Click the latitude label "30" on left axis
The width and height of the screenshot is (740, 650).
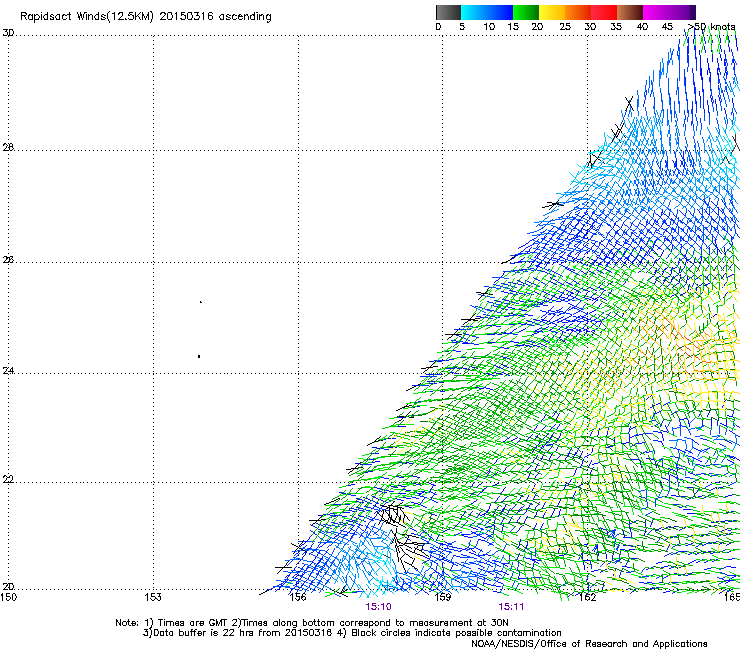point(8,33)
